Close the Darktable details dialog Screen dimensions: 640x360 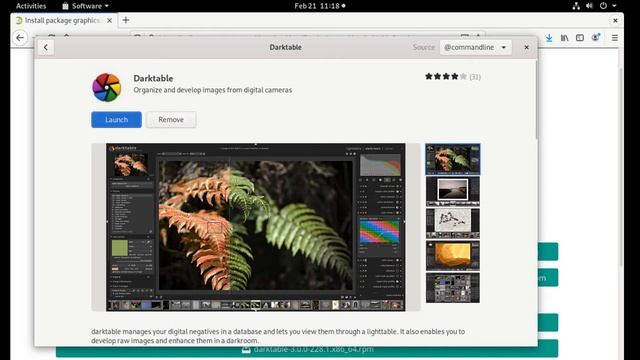(x=527, y=47)
